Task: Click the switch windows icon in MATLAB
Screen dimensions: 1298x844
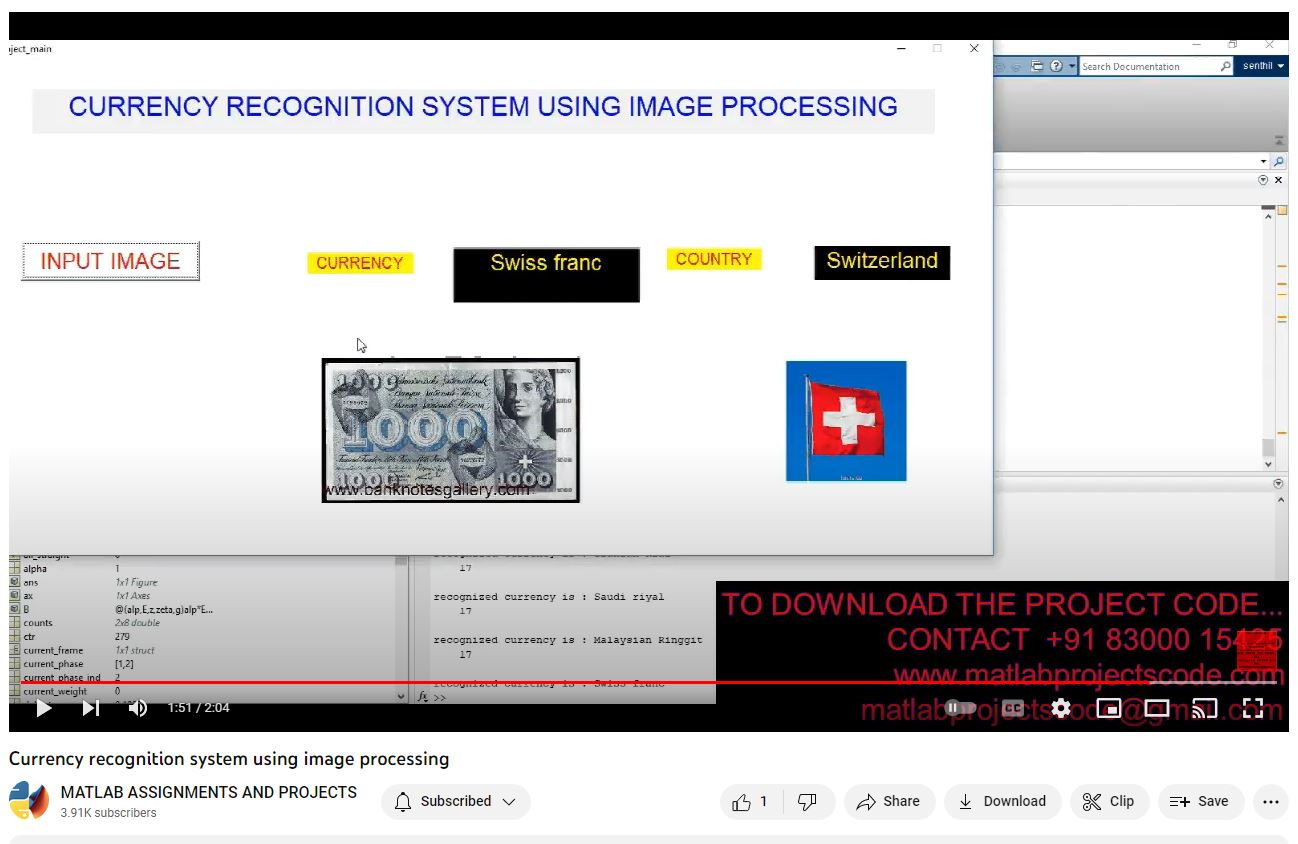Action: 1037,66
